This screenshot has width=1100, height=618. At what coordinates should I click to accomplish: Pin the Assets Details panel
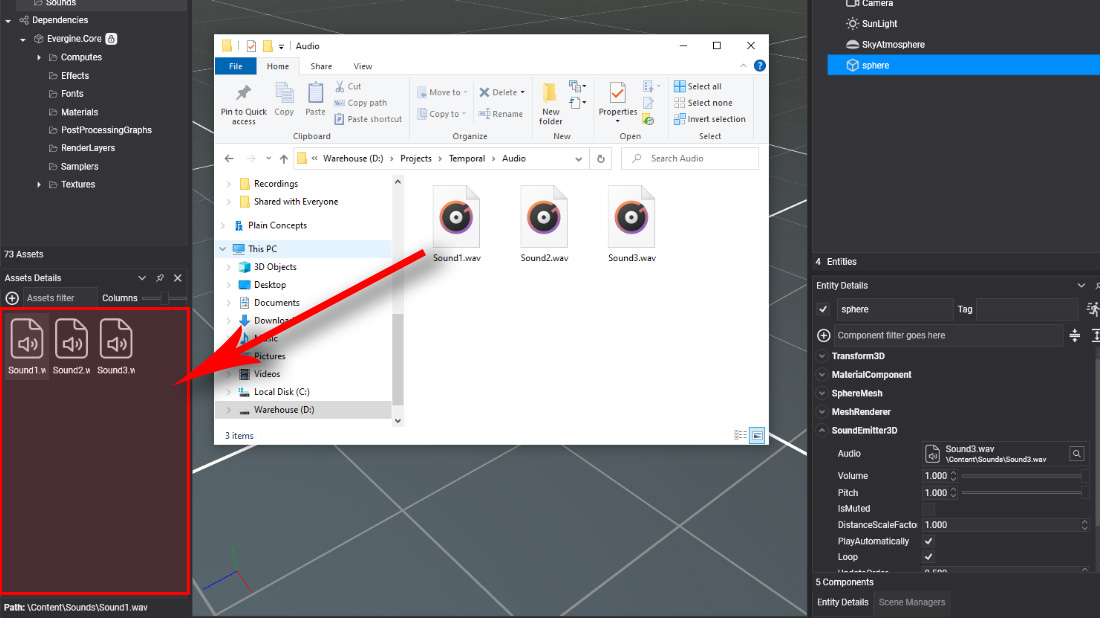[x=160, y=278]
